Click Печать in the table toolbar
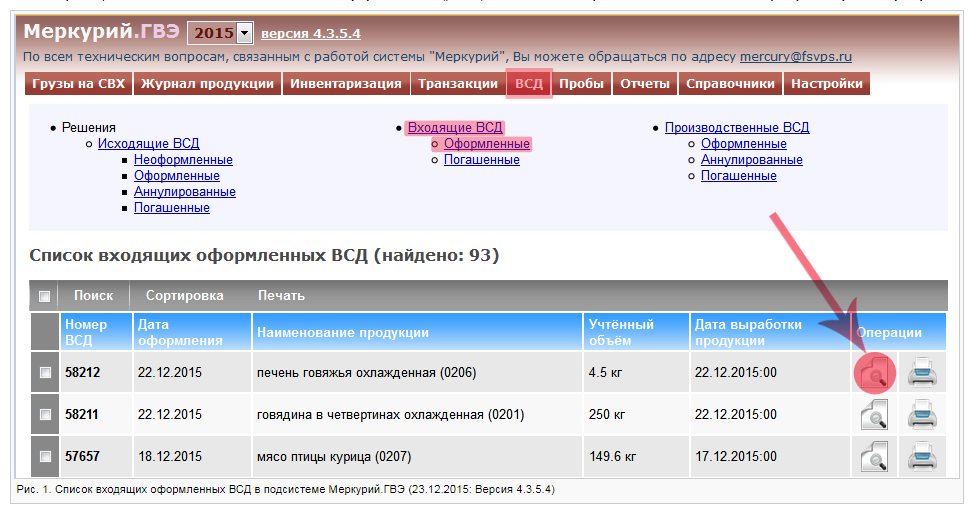Viewport: 972px width, 511px height. coord(281,296)
